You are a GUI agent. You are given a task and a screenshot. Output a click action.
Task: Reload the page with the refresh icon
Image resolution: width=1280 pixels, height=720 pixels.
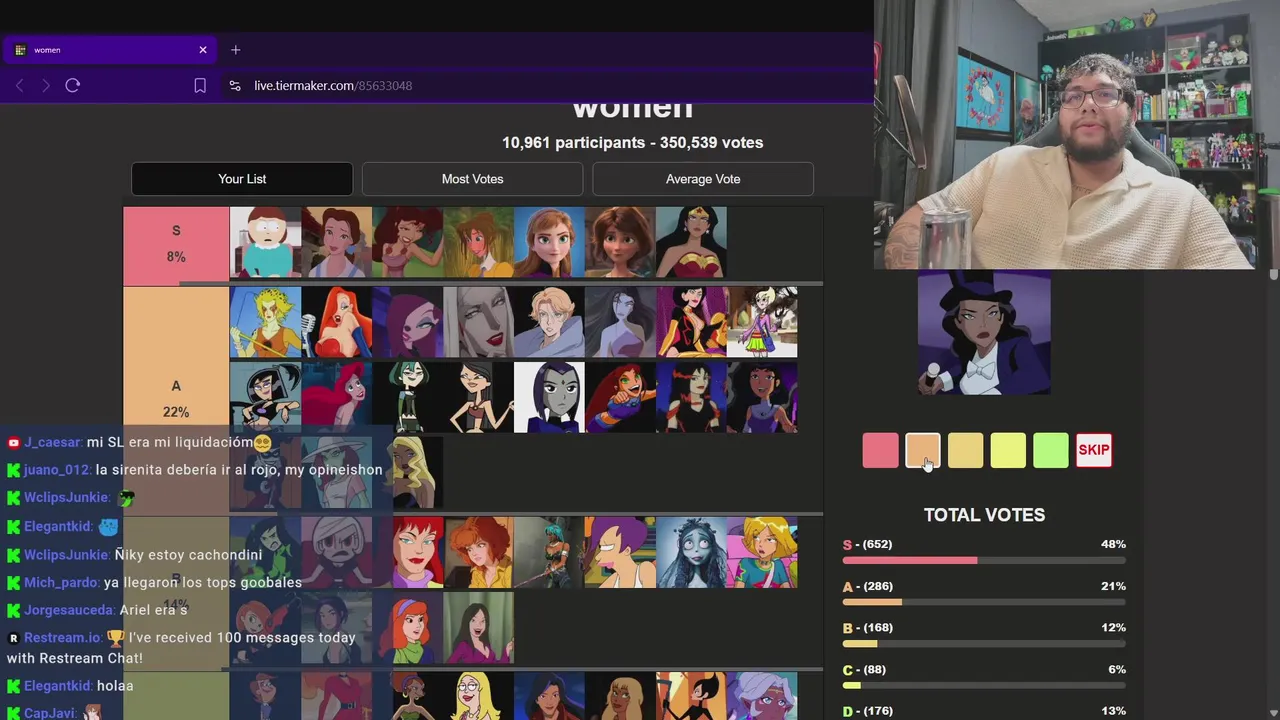pos(72,86)
